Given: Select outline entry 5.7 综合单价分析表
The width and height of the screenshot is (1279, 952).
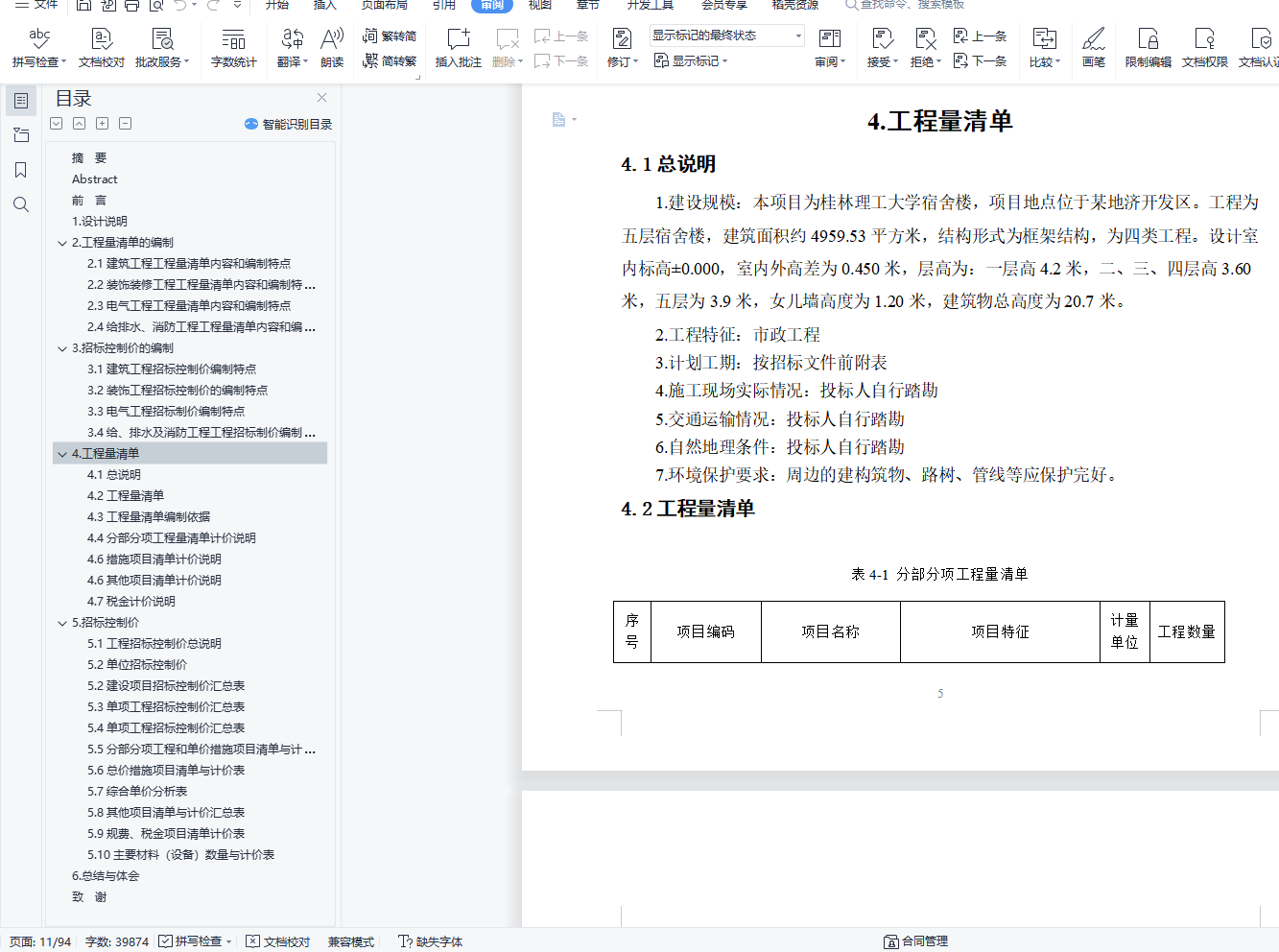Looking at the screenshot, I should (x=137, y=792).
